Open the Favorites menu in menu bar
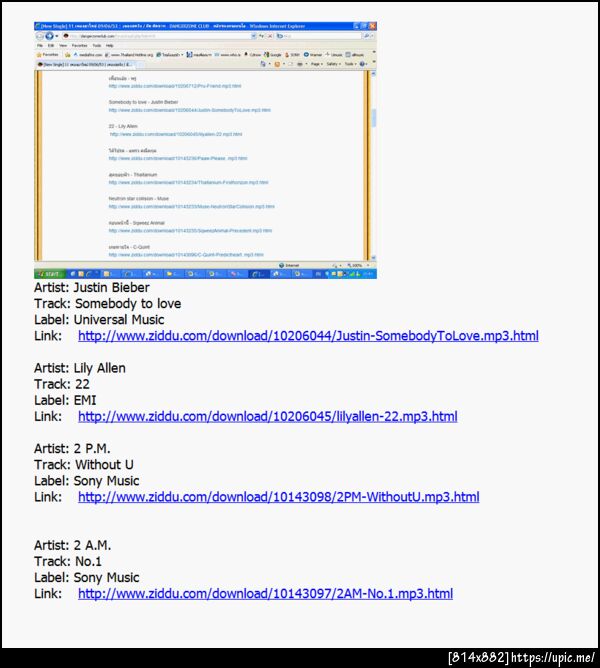This screenshot has width=600, height=668. coord(79,46)
